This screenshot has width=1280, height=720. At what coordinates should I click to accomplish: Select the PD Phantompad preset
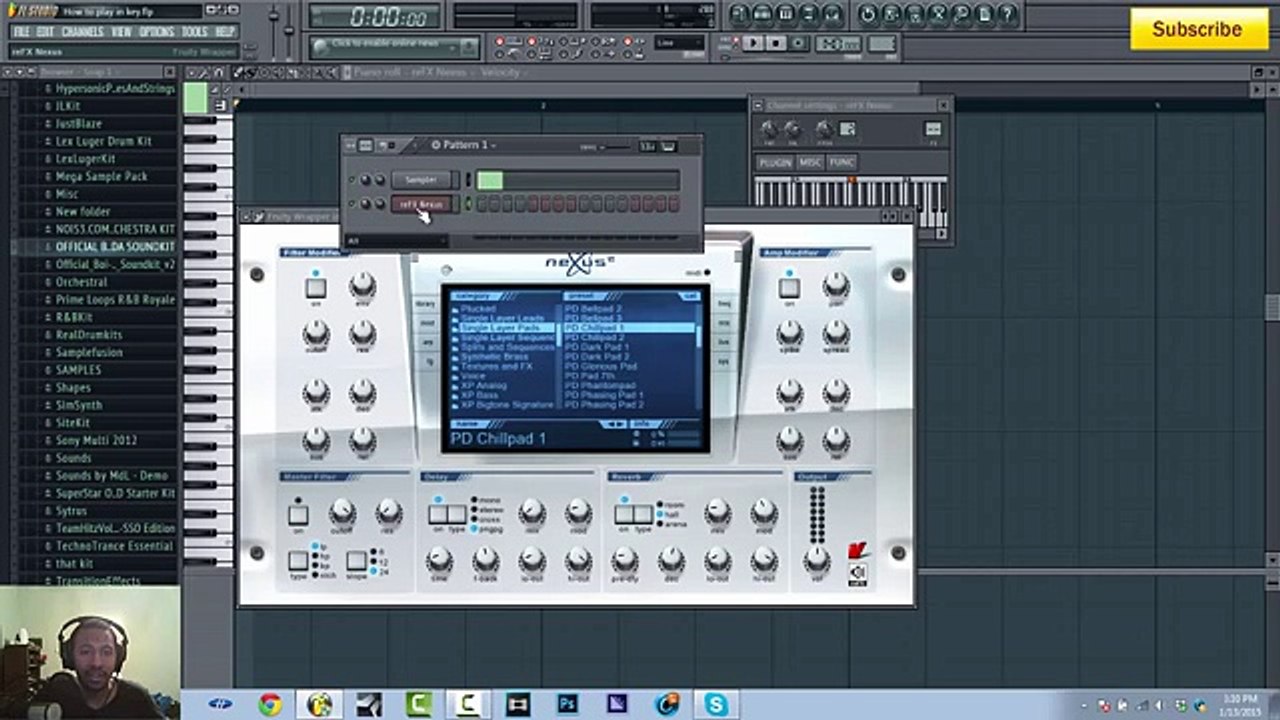coord(599,386)
